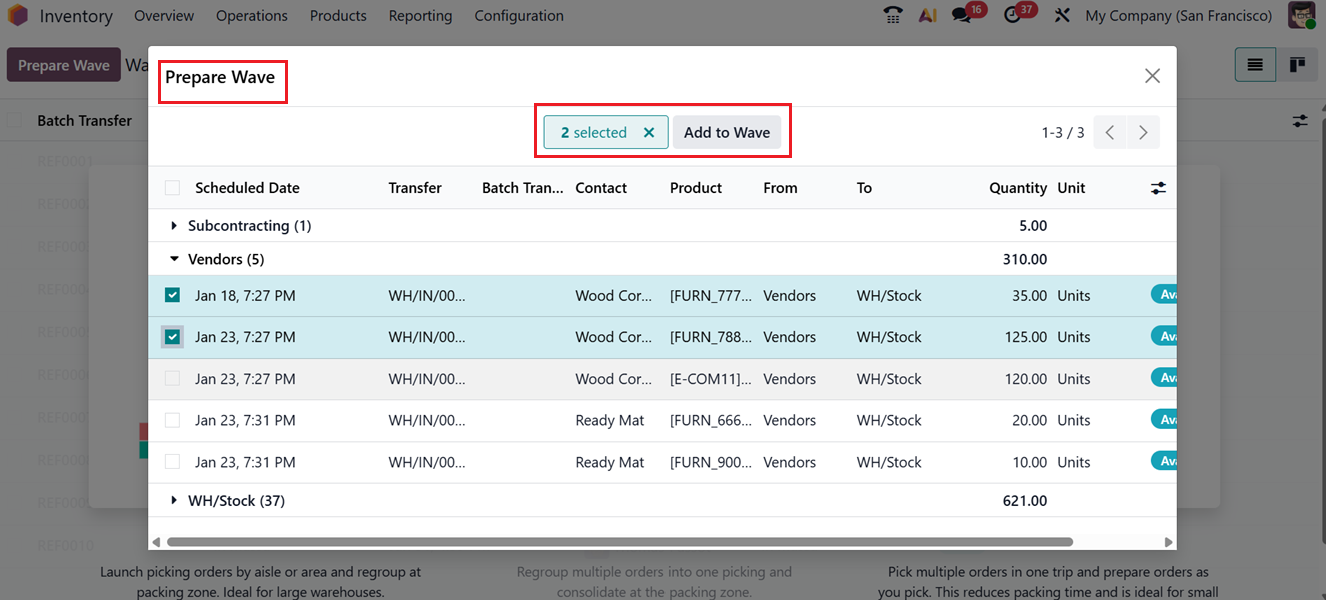Screen dimensions: 1326x600
Task: Click the next page arrow in pagination
Action: (x=1143, y=131)
